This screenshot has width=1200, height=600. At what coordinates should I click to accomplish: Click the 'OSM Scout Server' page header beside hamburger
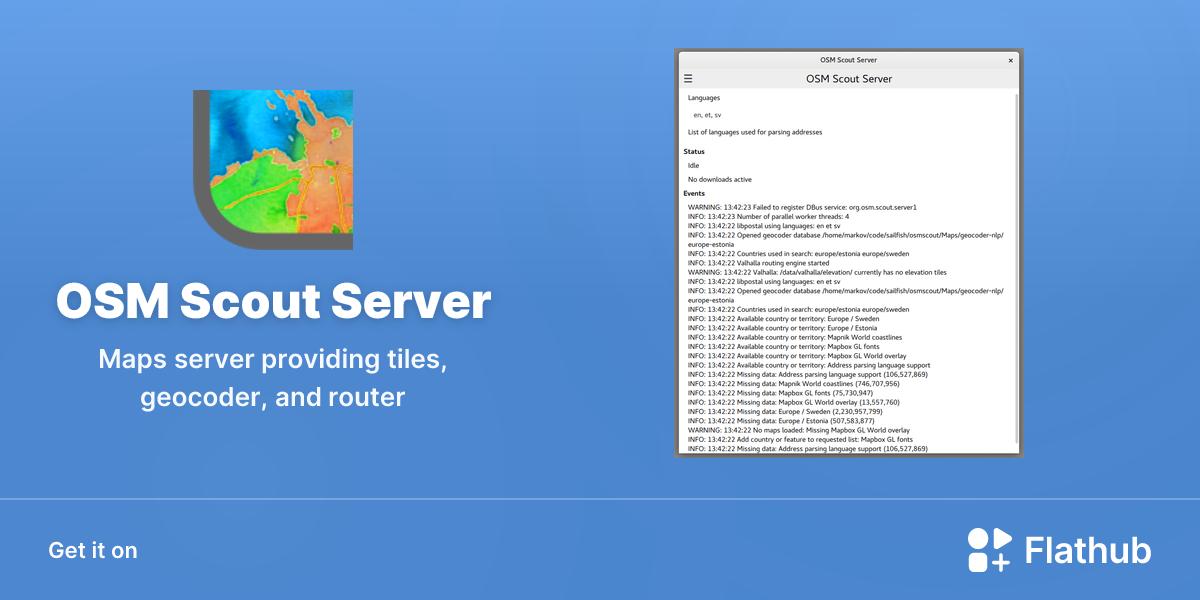point(848,79)
